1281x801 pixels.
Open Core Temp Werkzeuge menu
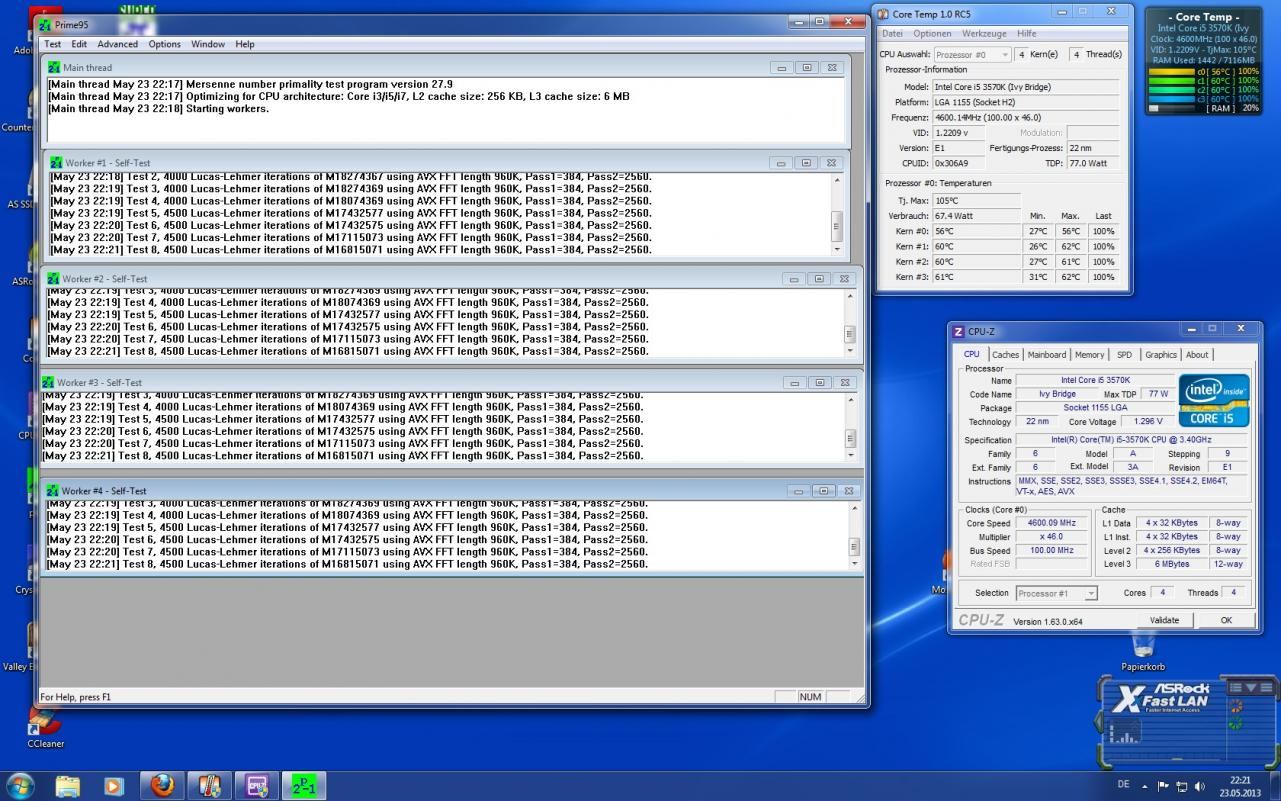984,34
